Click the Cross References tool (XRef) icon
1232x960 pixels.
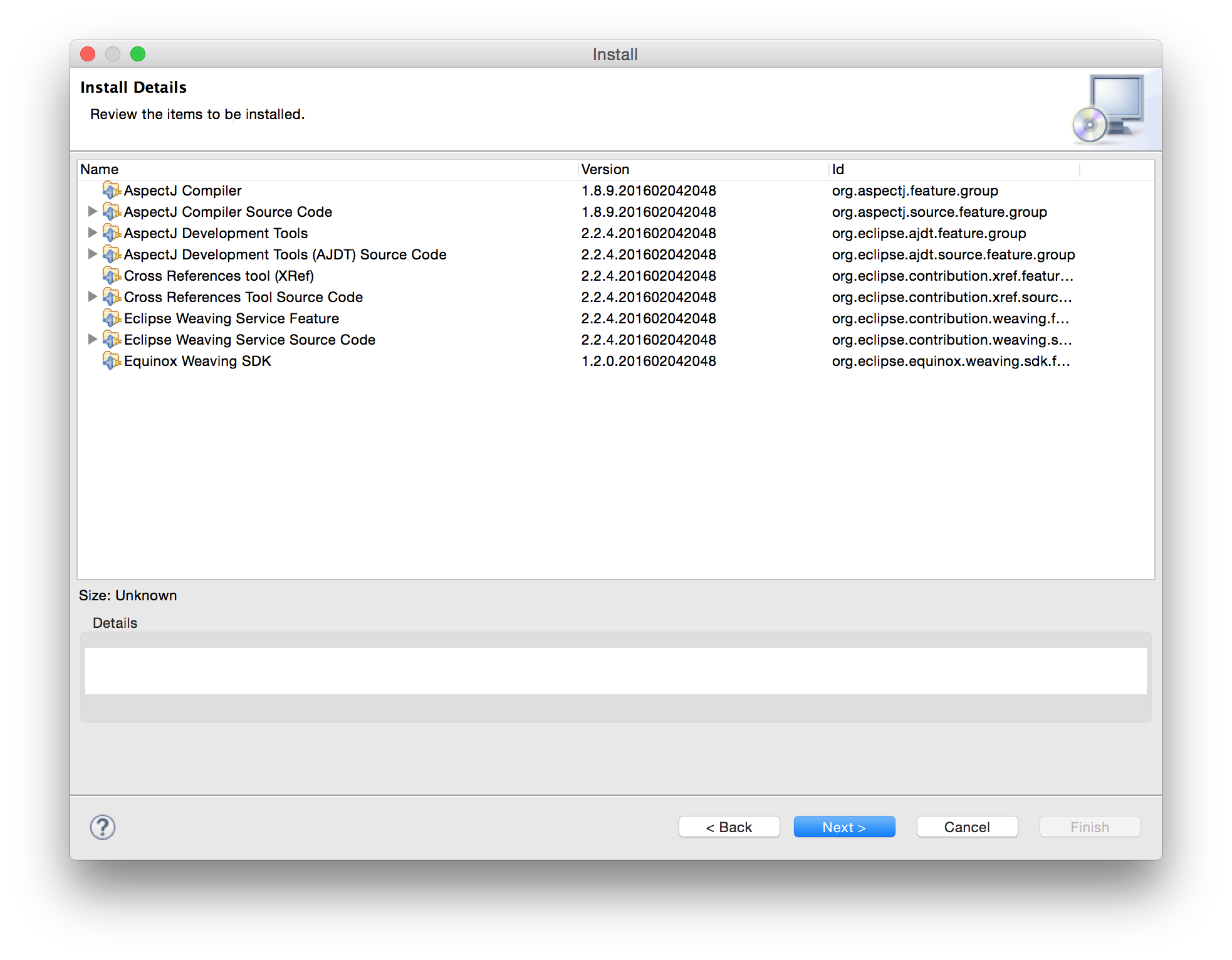[112, 276]
